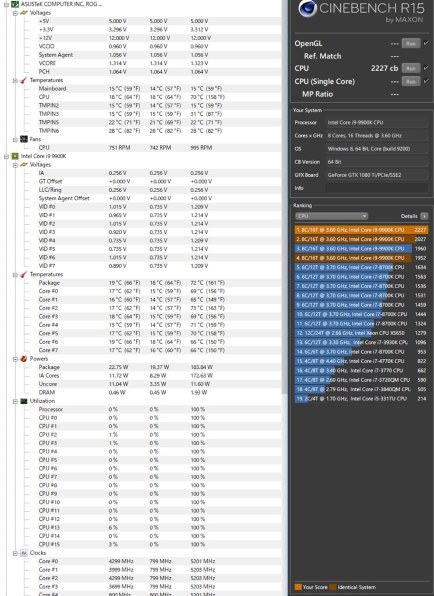
Task: Collapse the CPU Voltages group
Action: (15, 165)
